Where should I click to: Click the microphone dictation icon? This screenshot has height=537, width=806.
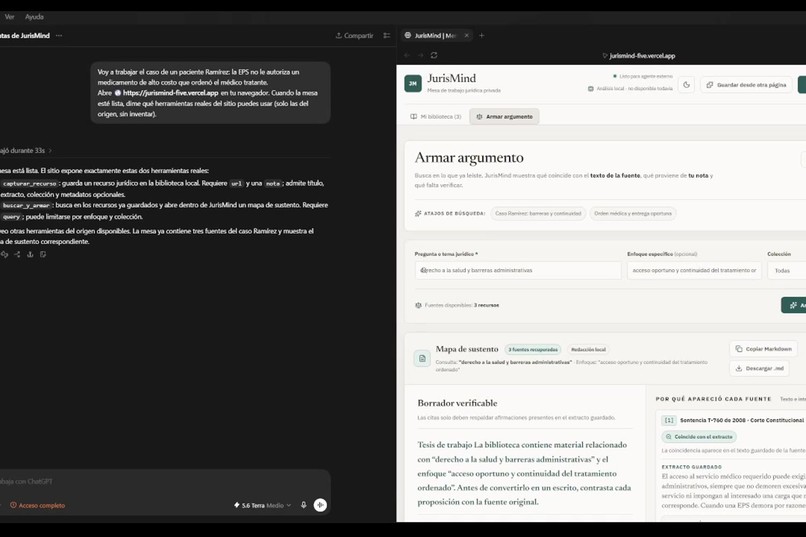304,505
